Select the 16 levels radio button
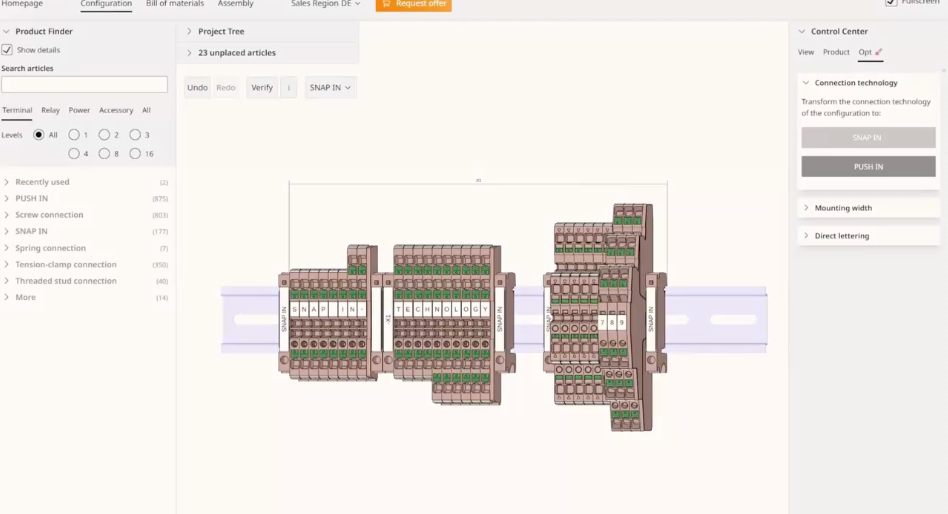Image resolution: width=948 pixels, height=514 pixels. [135, 154]
